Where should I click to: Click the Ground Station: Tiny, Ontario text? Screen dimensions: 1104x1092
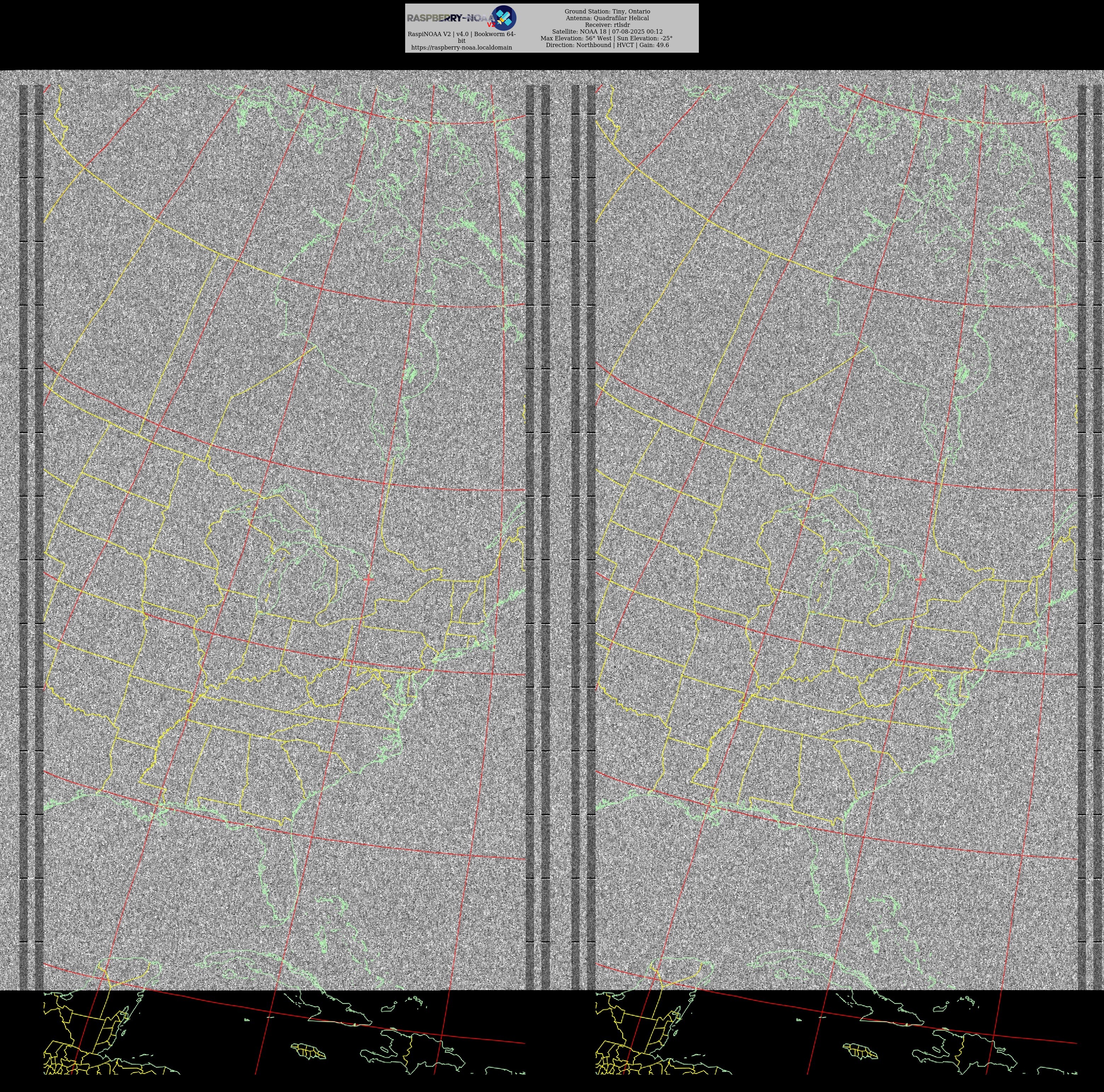tap(607, 11)
